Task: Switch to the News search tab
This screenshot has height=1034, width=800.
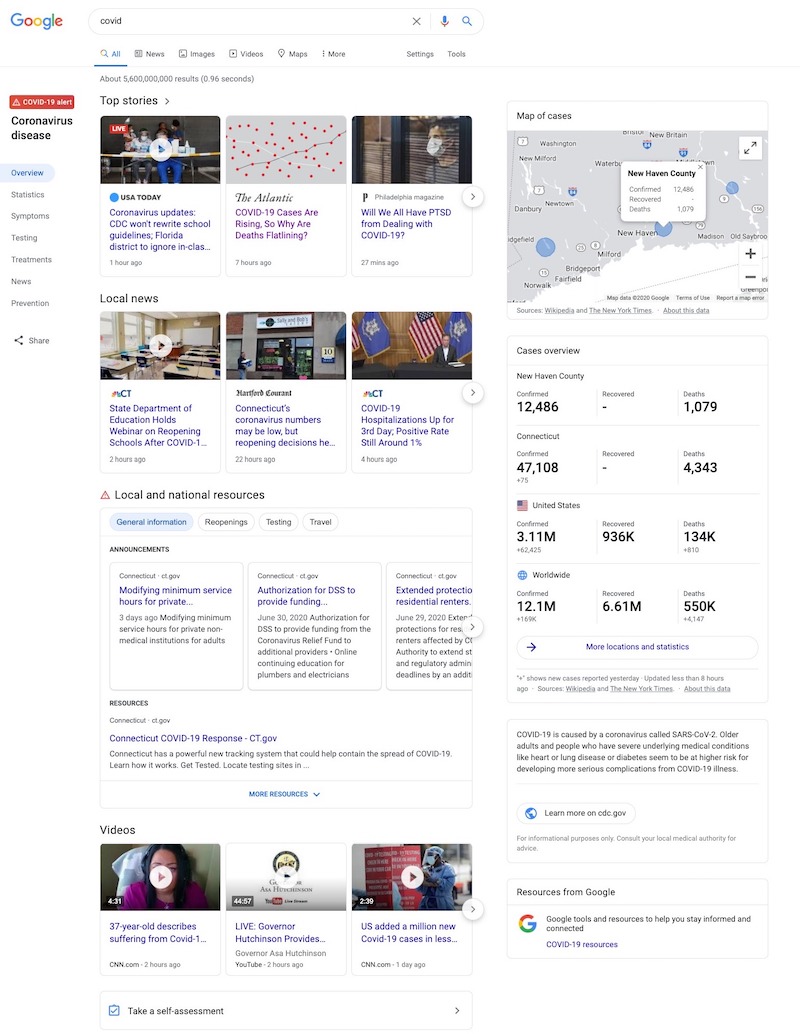Action: (150, 54)
